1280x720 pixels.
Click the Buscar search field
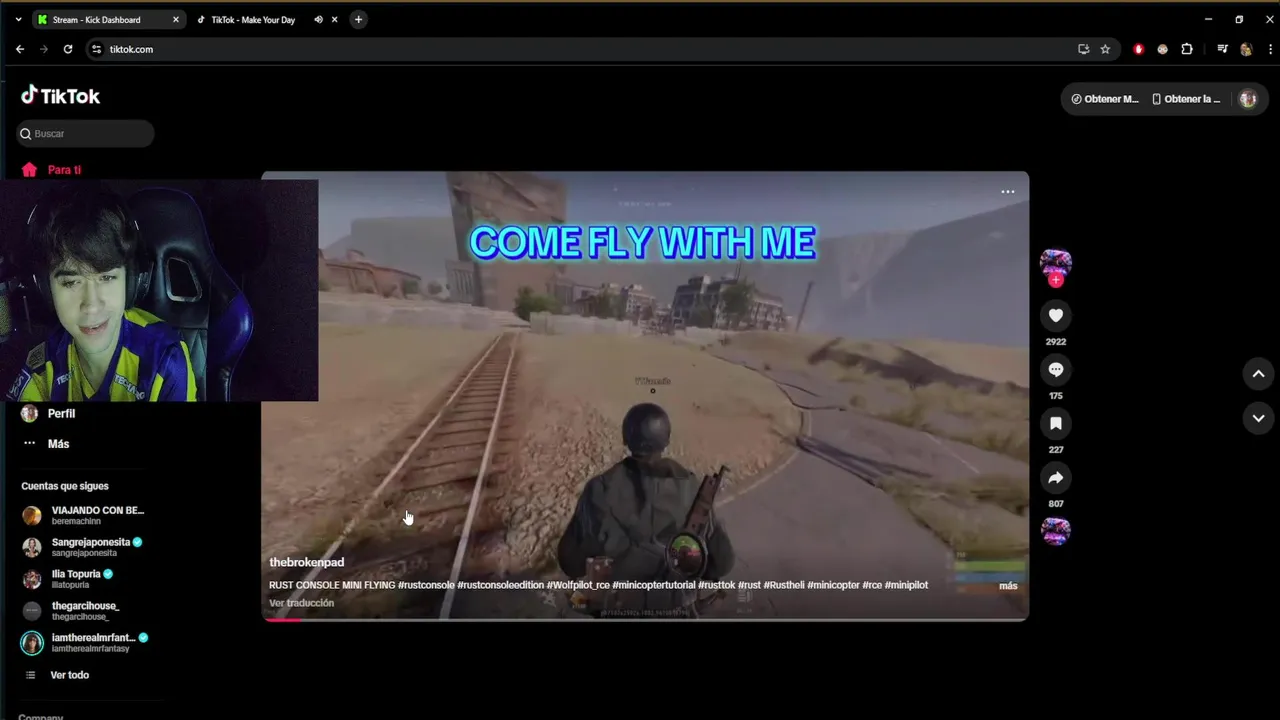85,133
